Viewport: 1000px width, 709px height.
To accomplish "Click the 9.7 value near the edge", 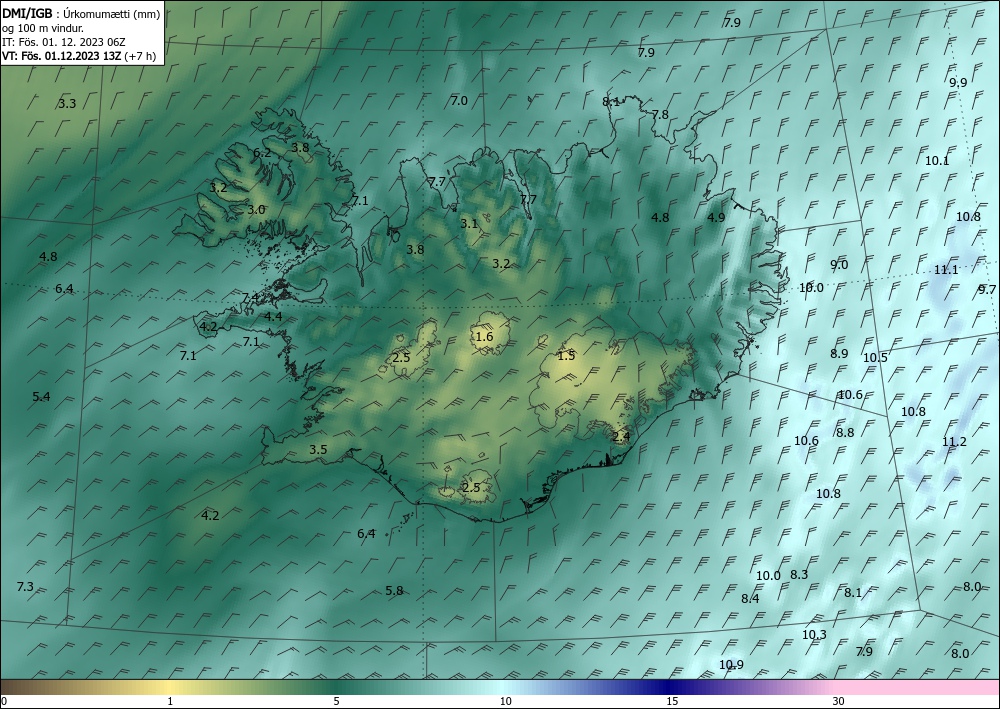I will click(987, 289).
